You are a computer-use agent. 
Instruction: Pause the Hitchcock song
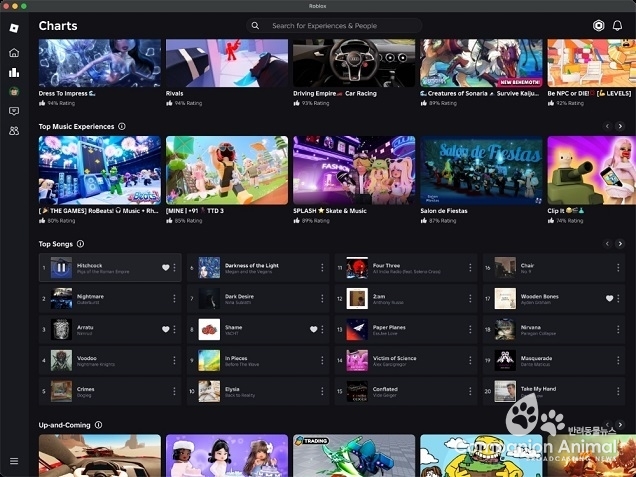point(61,268)
